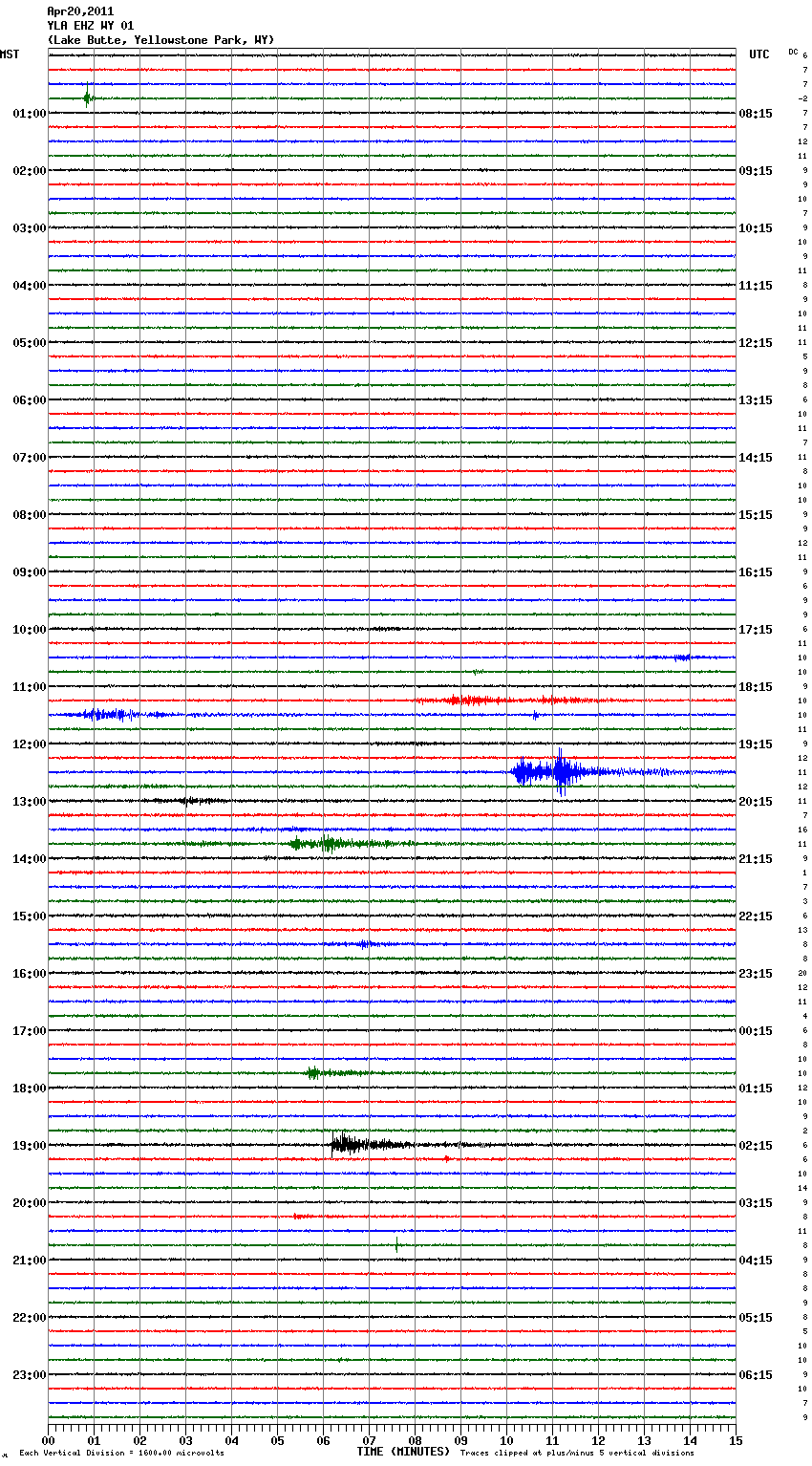Select the 01:00 MST time label
This screenshot has width=812, height=1466.
pyautogui.click(x=30, y=114)
